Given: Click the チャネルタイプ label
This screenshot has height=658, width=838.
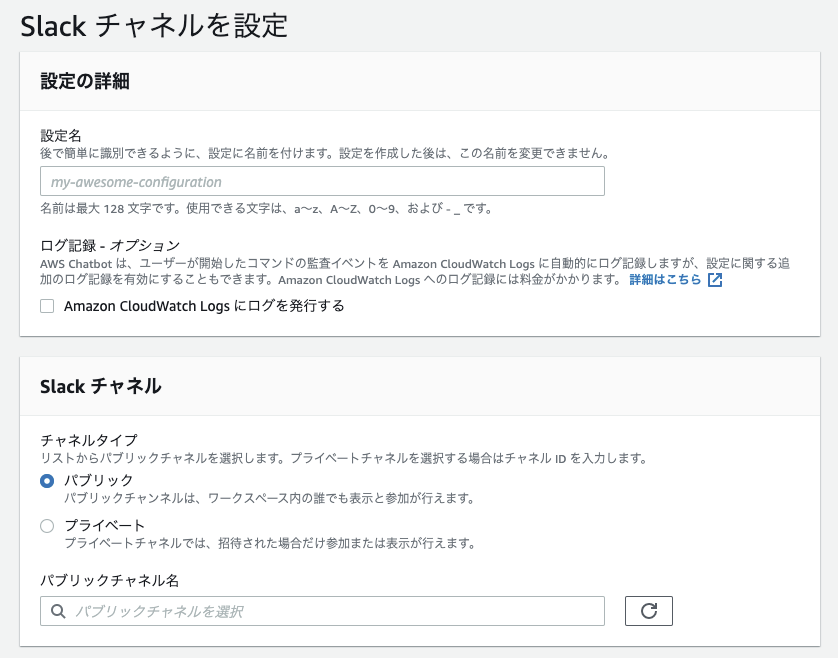Looking at the screenshot, I should pos(89,440).
